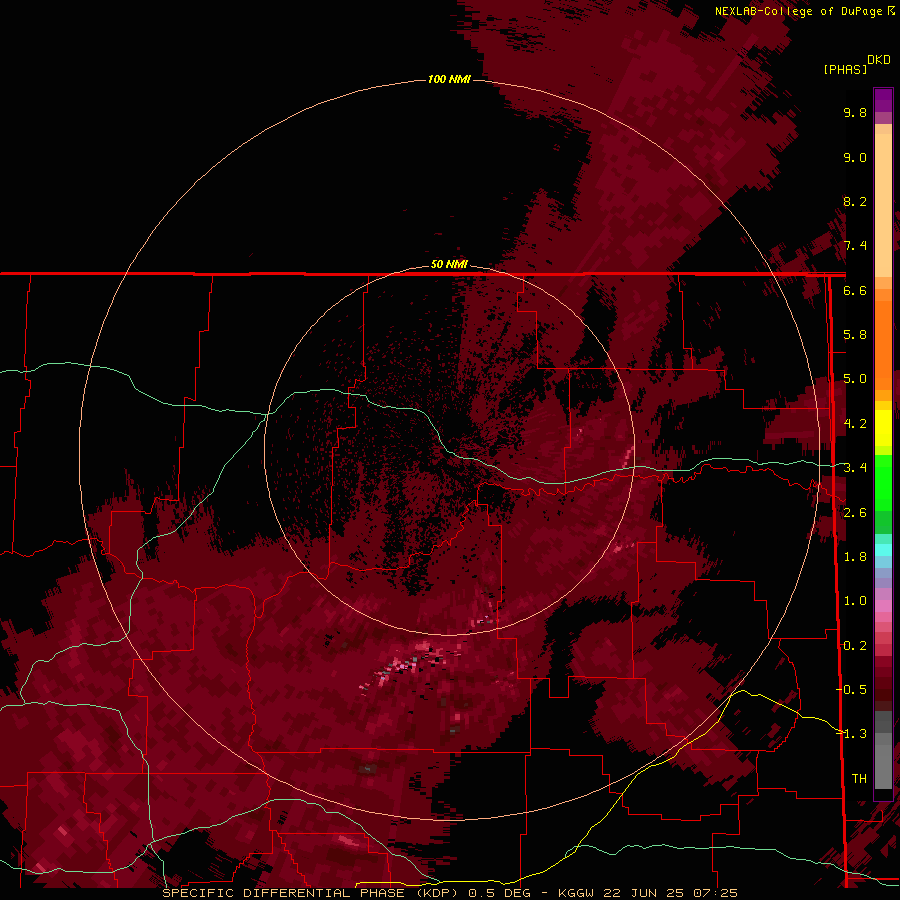Click the SPECIFIC DIFFERENTIAL PHASE (KDP) caption
900x900 pixels.
[311, 893]
